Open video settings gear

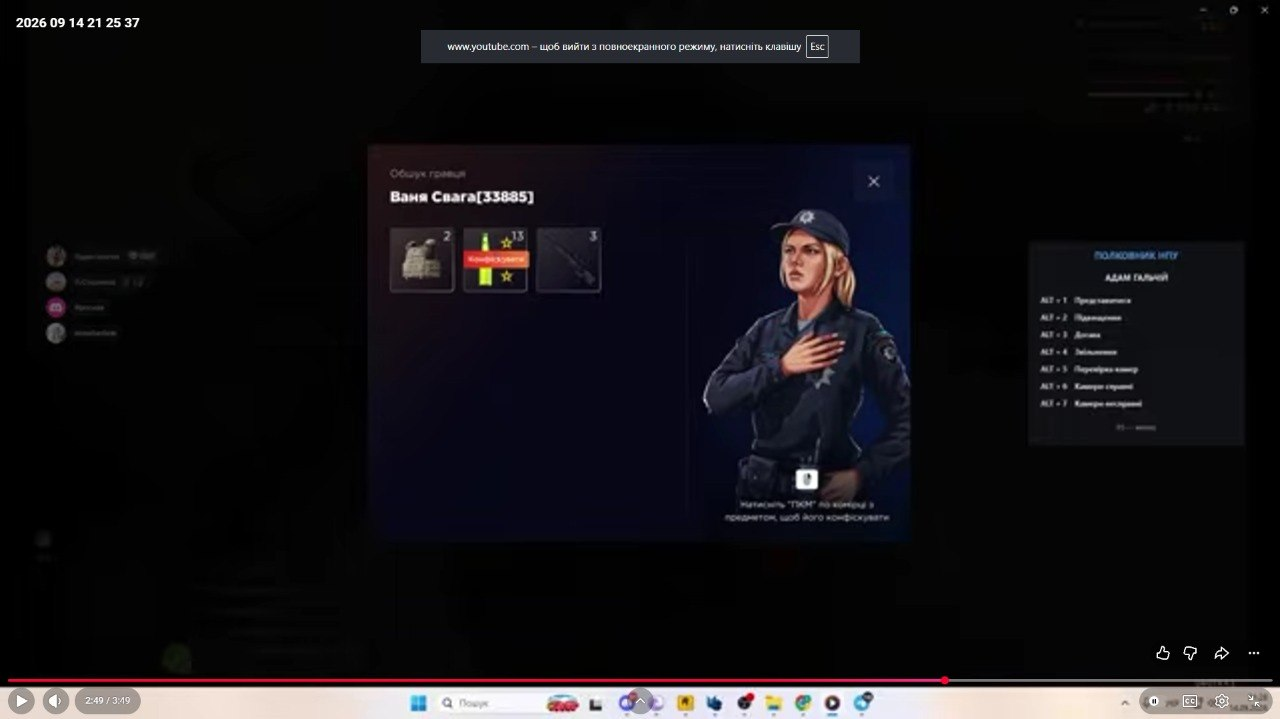[1222, 701]
